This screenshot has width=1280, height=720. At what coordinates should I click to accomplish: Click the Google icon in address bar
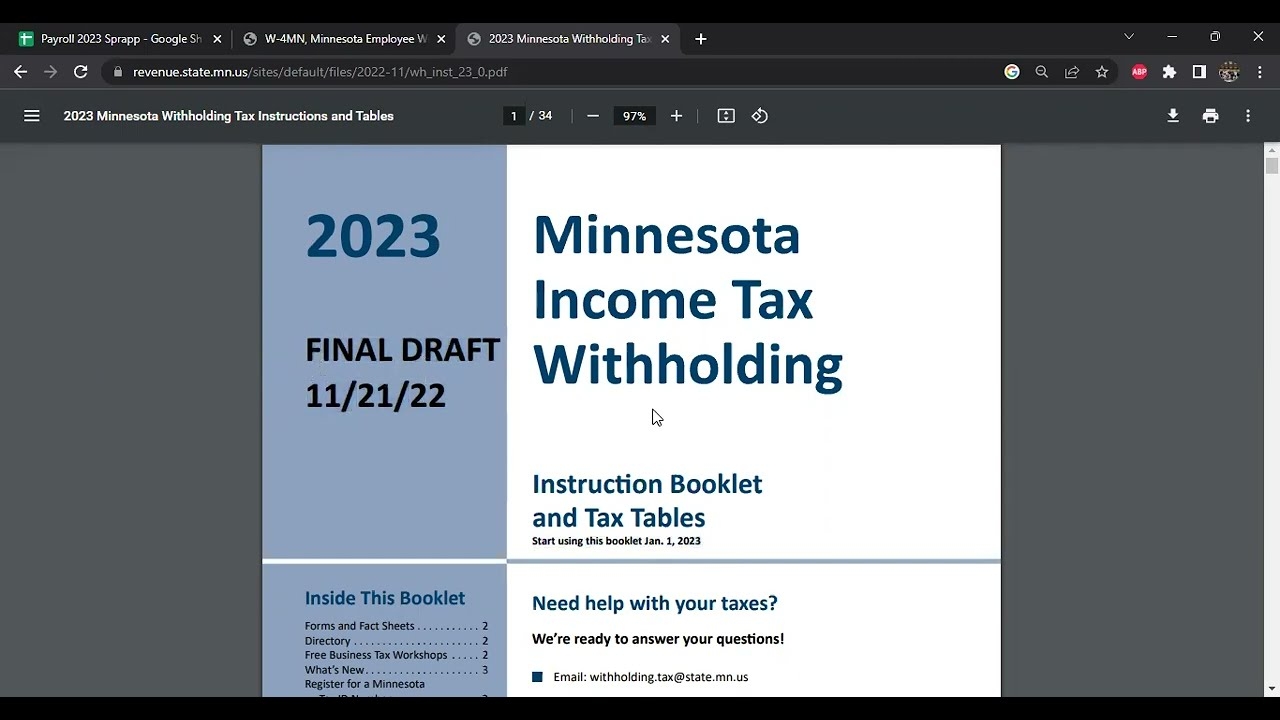[x=1012, y=72]
